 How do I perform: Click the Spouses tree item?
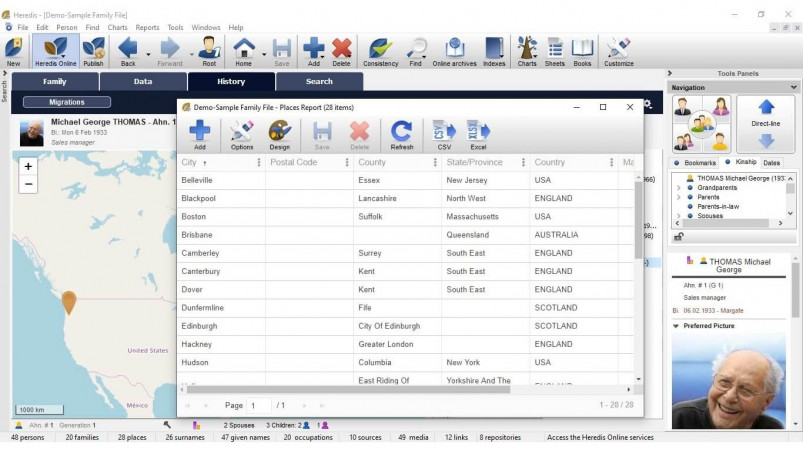(x=710, y=216)
